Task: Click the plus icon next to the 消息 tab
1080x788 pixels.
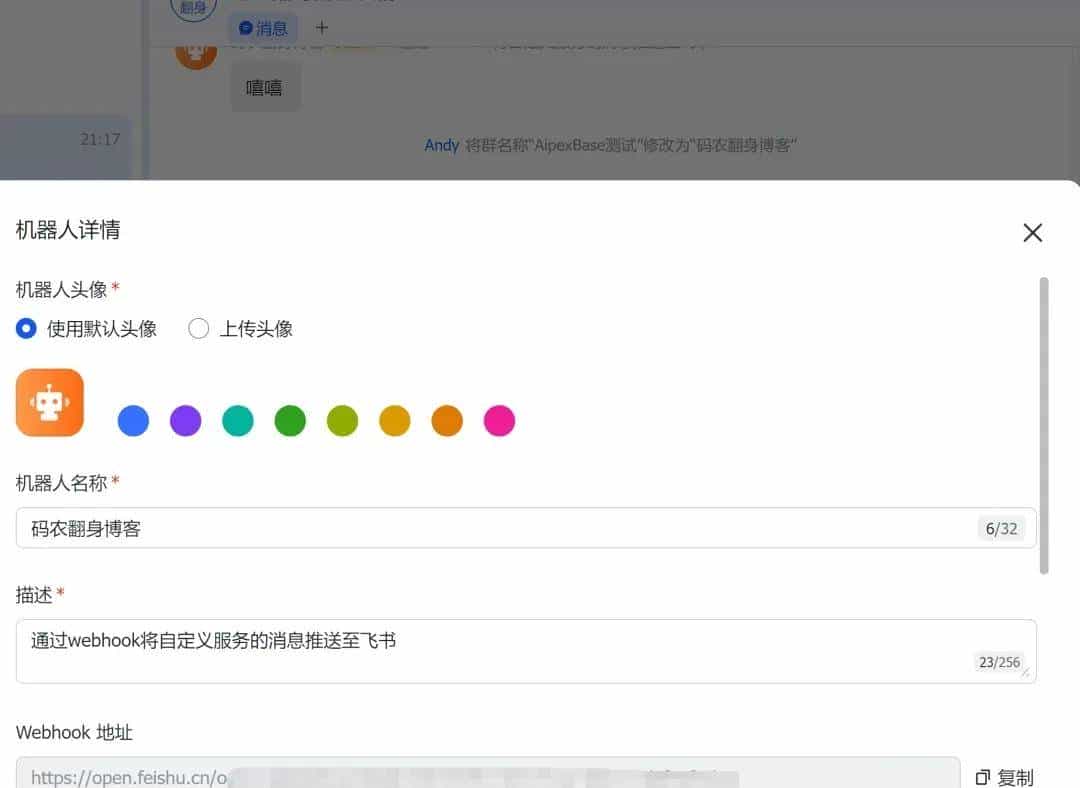Action: pos(322,27)
